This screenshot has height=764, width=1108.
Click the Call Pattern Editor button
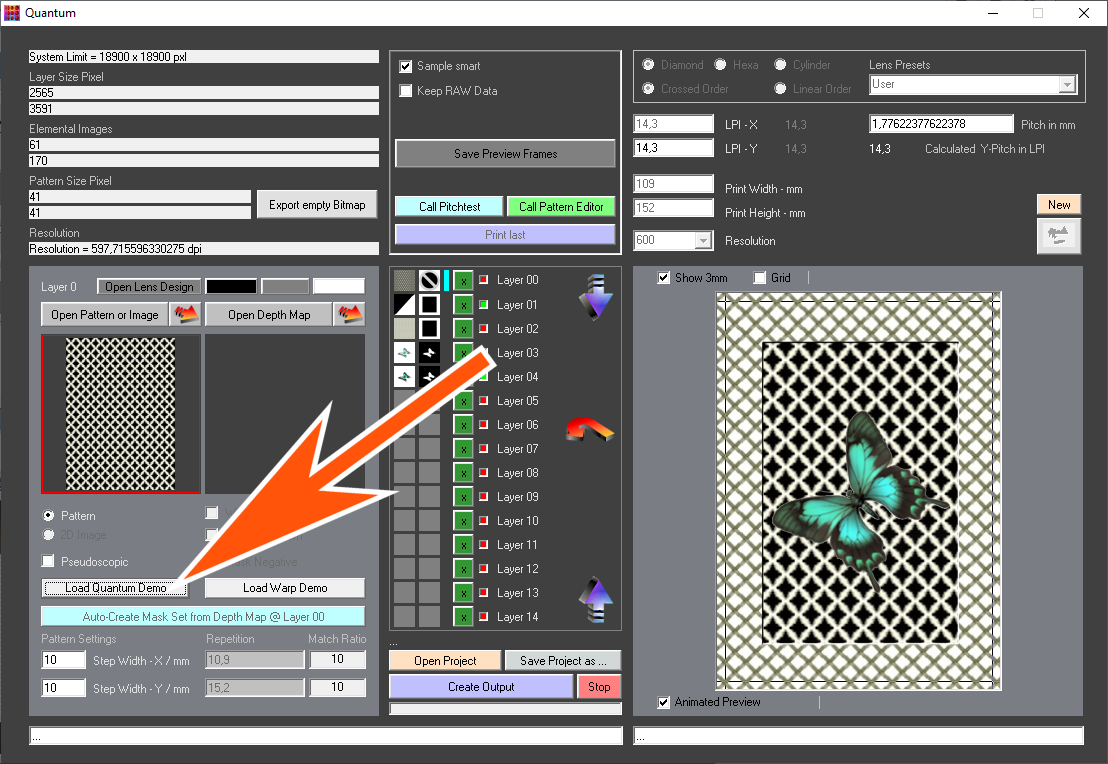click(x=561, y=207)
